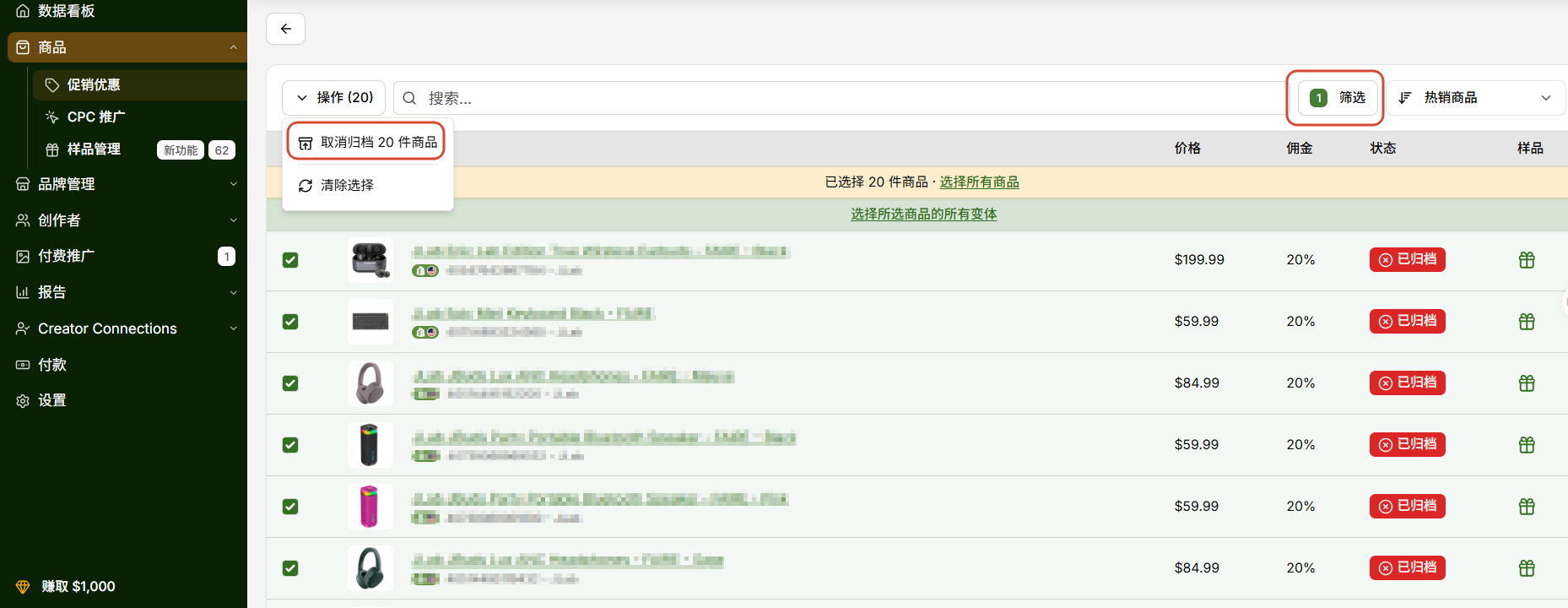This screenshot has height=608, width=1568.
Task: Click the 筛选 filter button
Action: (1338, 98)
